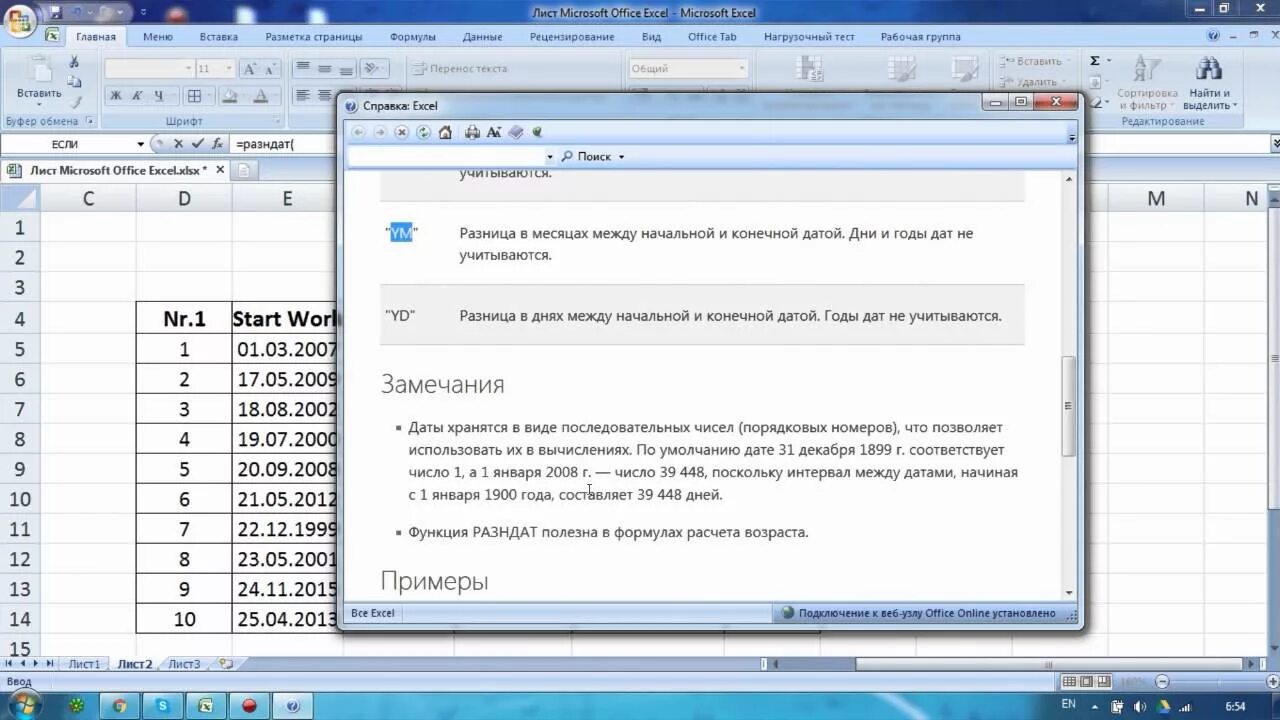Show Help table of contents book icon

[x=516, y=132]
